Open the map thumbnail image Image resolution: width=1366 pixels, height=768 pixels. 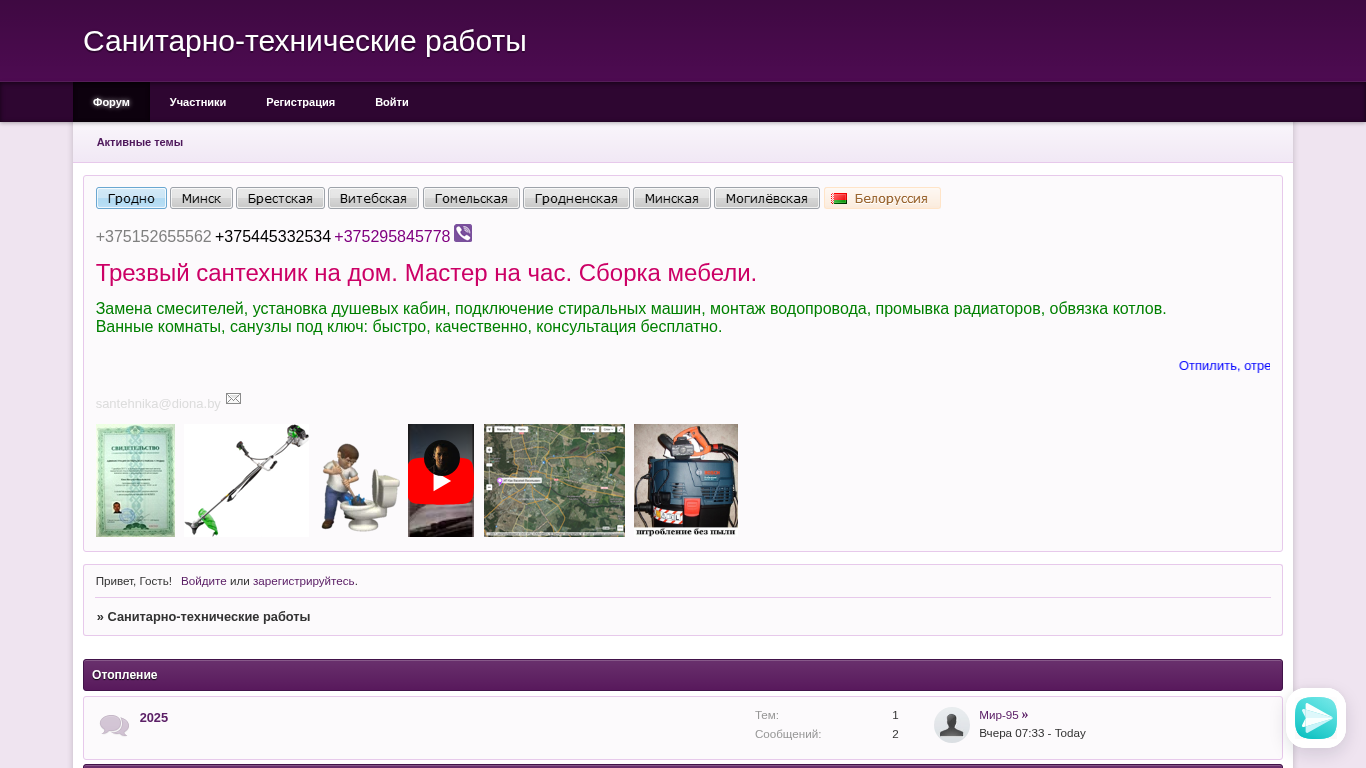point(554,481)
